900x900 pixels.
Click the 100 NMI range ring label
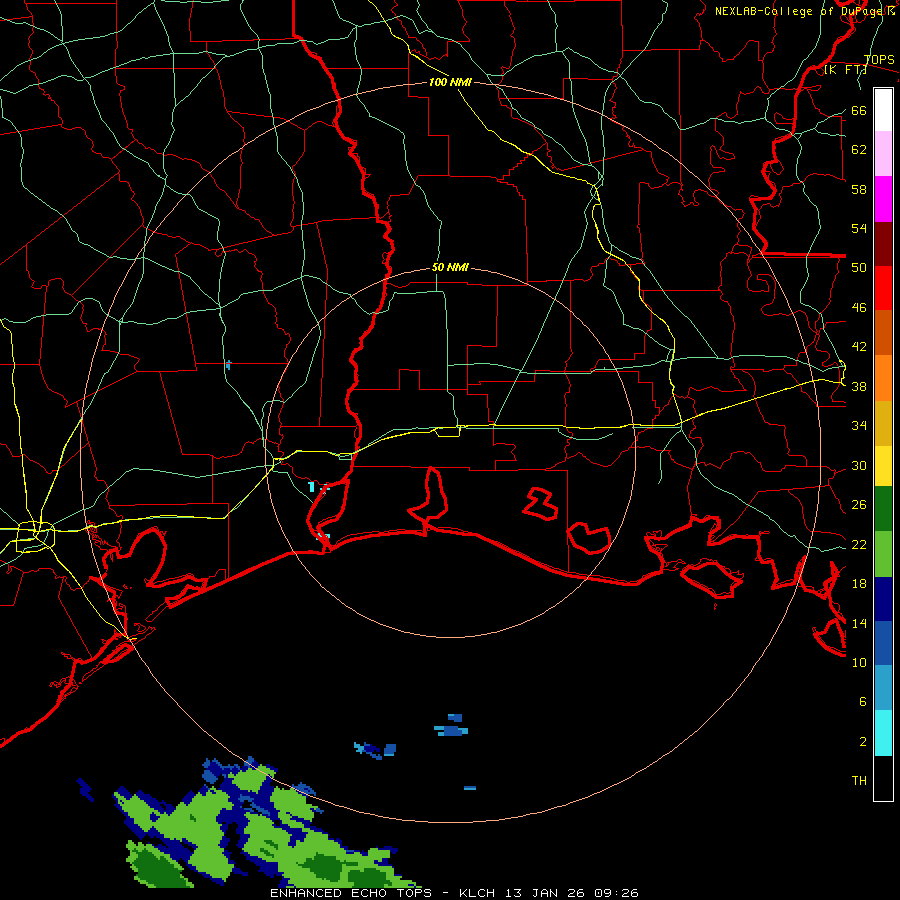pyautogui.click(x=450, y=82)
